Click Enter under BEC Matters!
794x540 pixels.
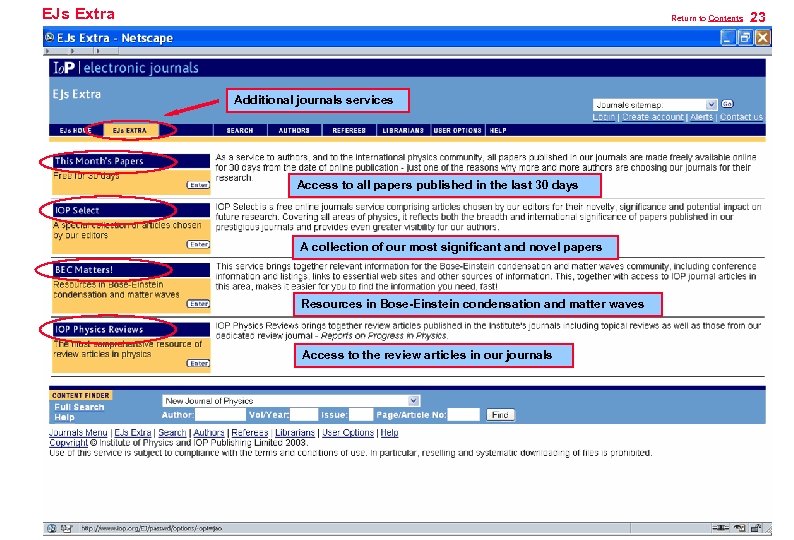click(198, 303)
